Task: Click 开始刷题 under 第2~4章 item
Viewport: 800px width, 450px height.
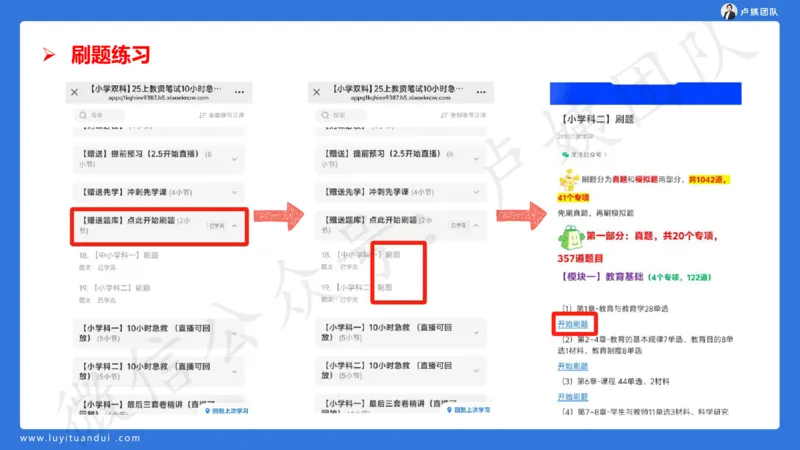Action: (x=573, y=366)
